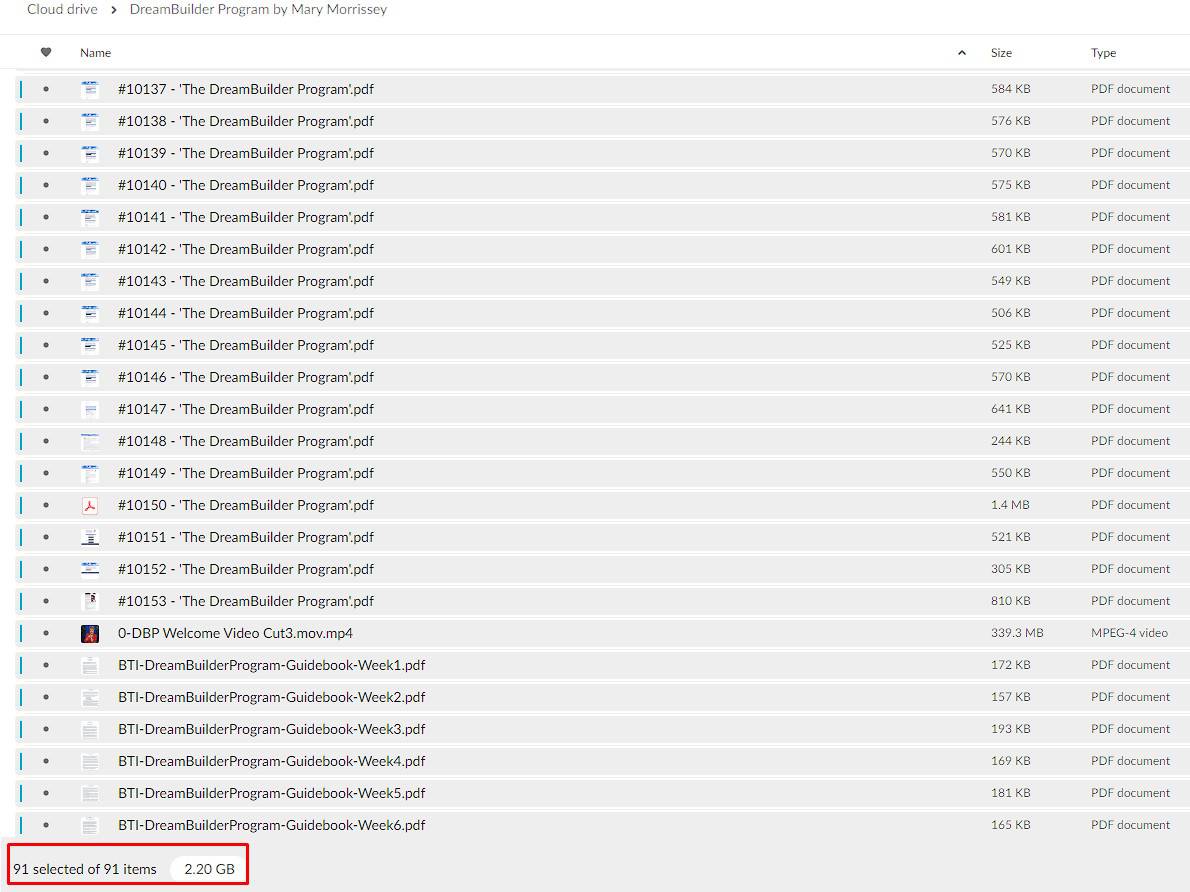Click the file icon next to #10145

coord(90,345)
